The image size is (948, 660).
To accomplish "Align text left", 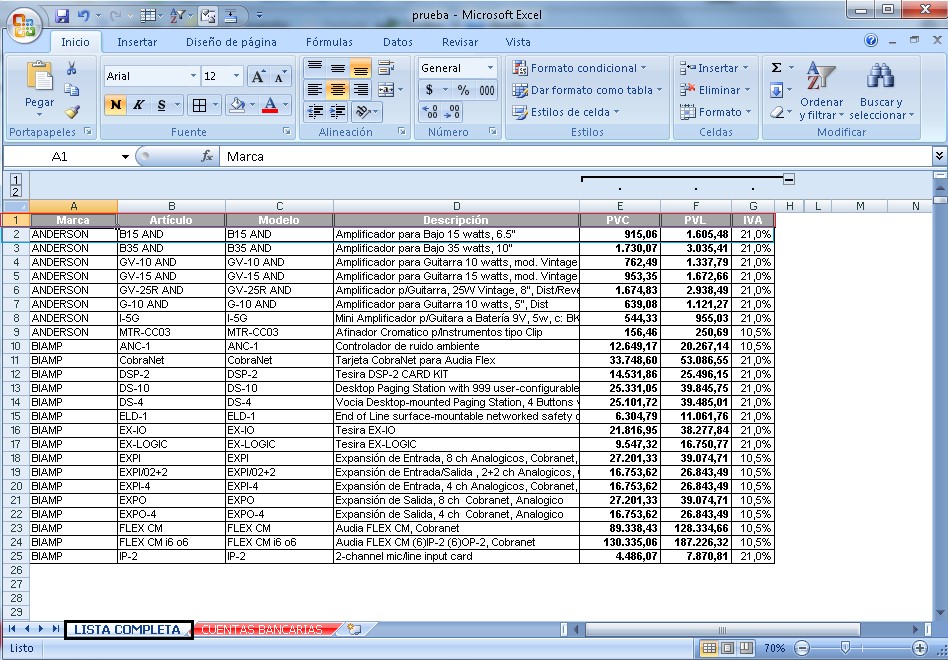I will tap(314, 90).
